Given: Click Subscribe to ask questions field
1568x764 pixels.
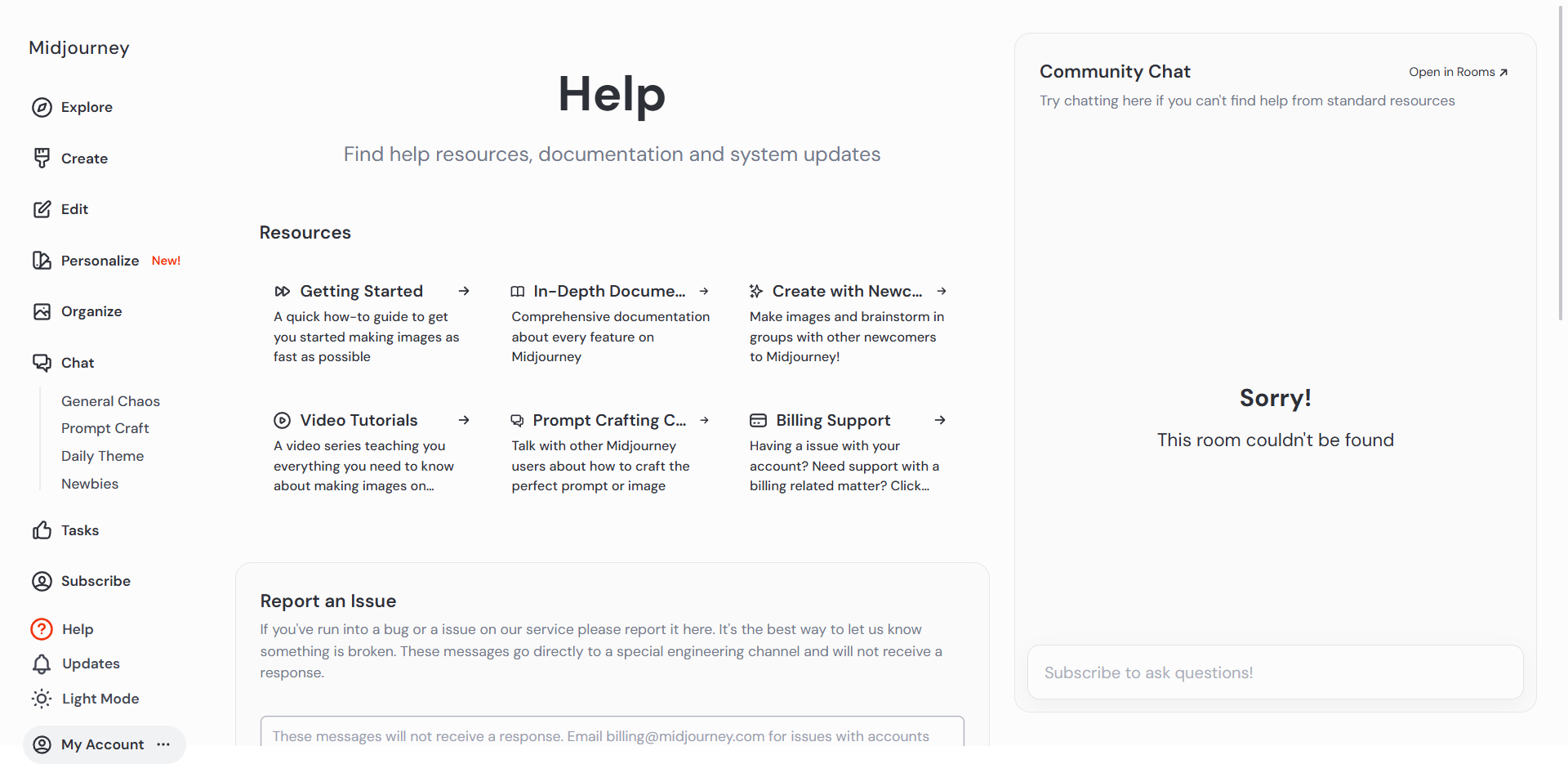Looking at the screenshot, I should coord(1275,672).
